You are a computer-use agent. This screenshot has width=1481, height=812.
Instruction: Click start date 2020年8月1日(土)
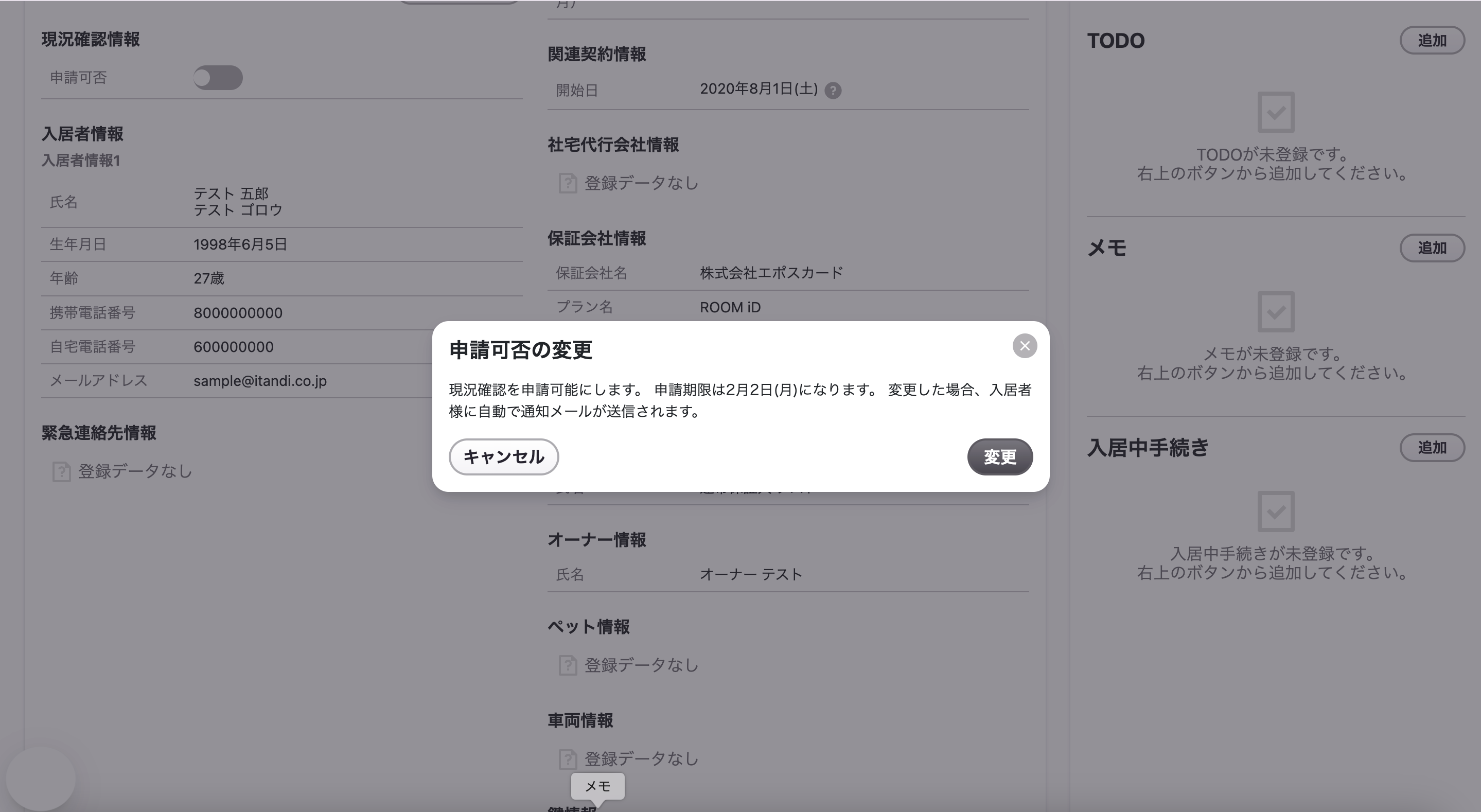click(759, 89)
